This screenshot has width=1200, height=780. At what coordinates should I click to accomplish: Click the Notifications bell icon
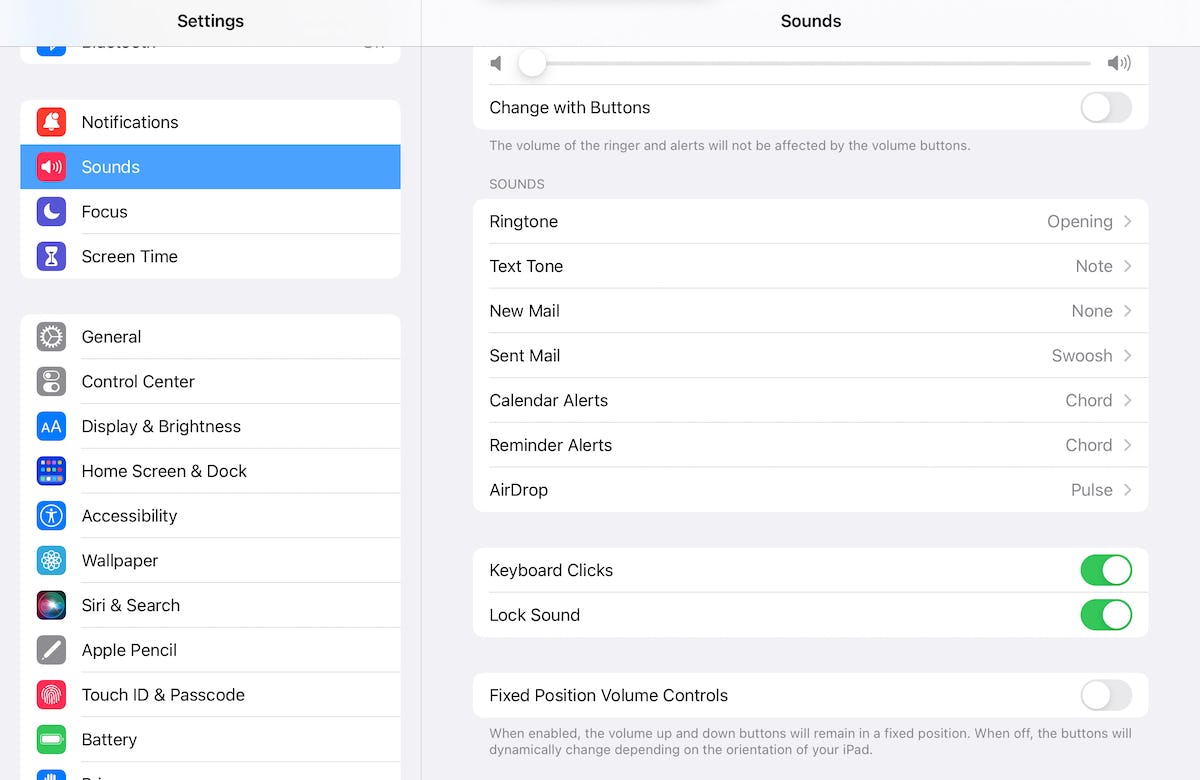51,122
